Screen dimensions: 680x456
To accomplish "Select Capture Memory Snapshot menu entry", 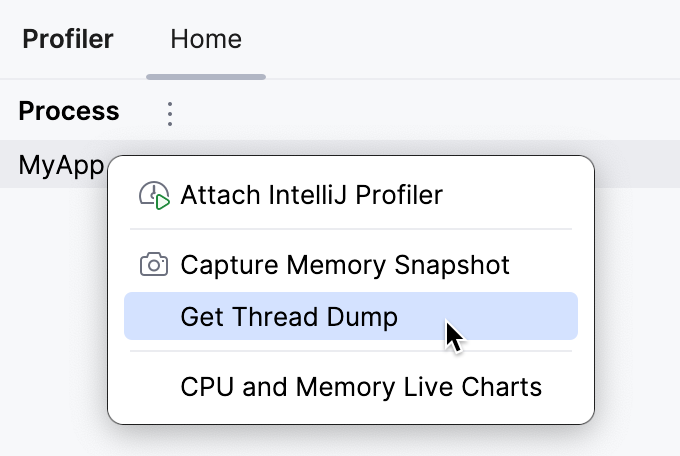I will 345,265.
